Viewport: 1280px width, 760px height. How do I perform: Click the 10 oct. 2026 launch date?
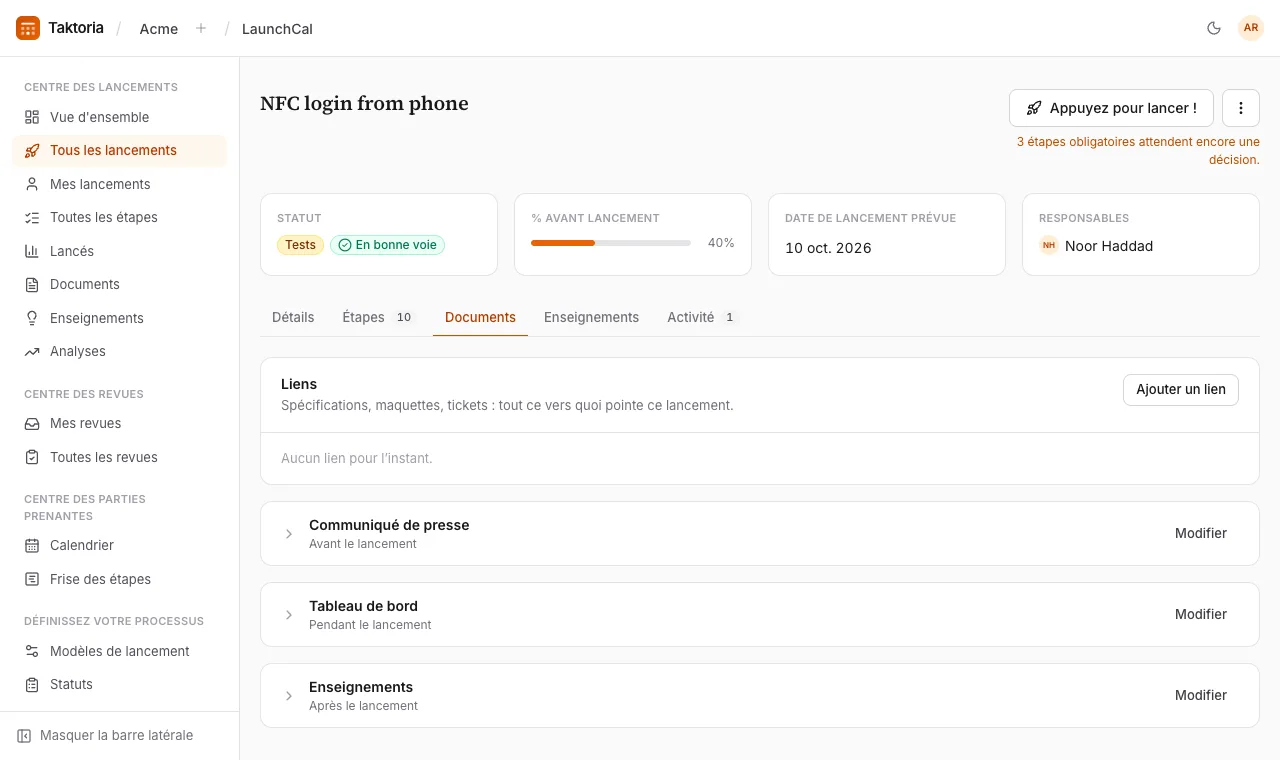point(828,248)
